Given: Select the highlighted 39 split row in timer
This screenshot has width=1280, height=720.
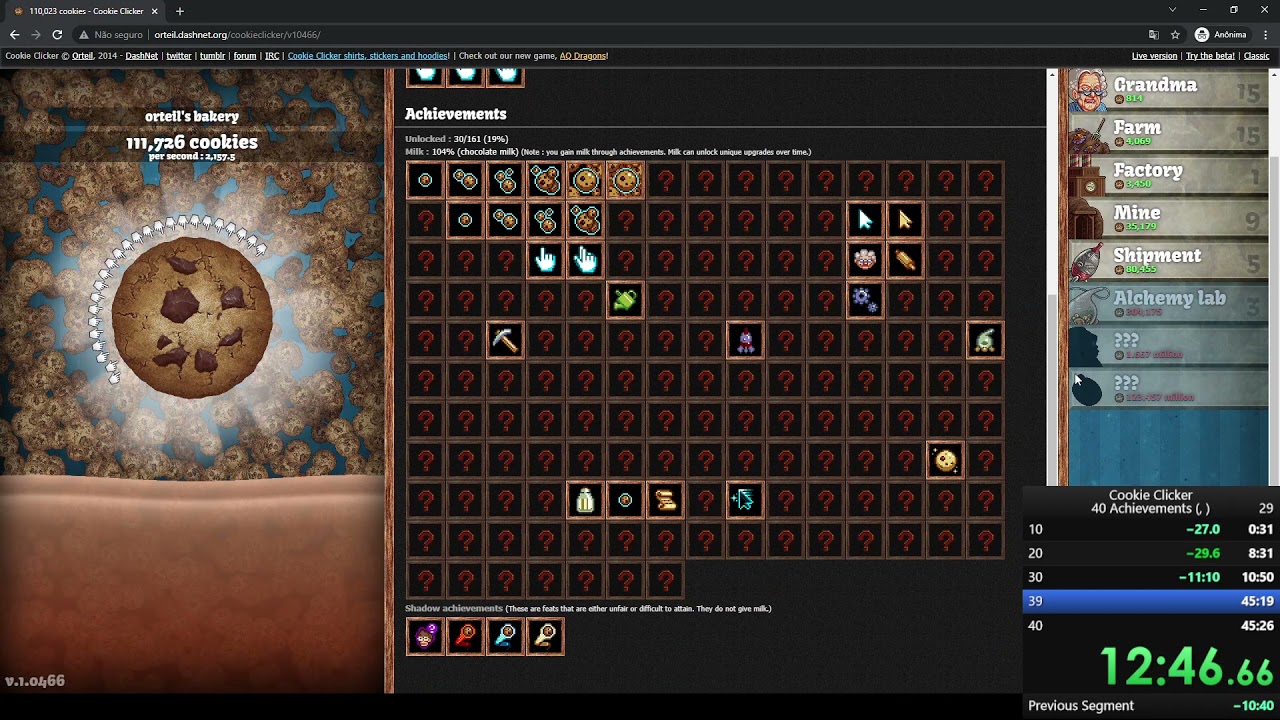Looking at the screenshot, I should coord(1151,601).
